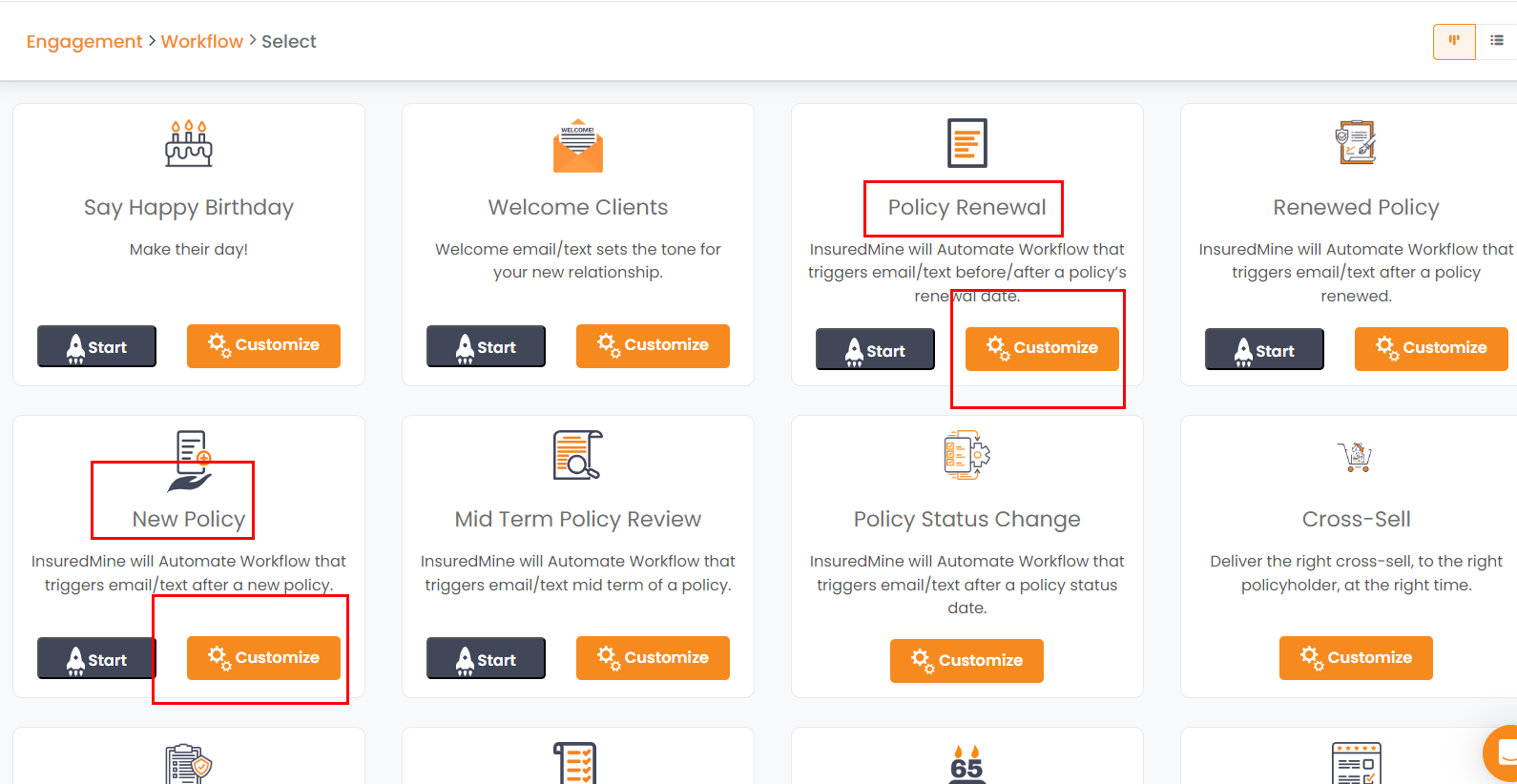Customize the Say Happy Birthday workflow
1517x784 pixels.
263,345
